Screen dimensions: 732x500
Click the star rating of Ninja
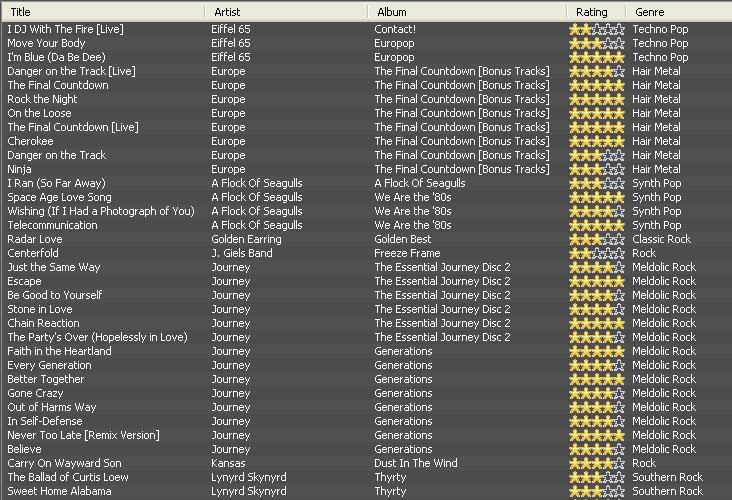tap(597, 169)
